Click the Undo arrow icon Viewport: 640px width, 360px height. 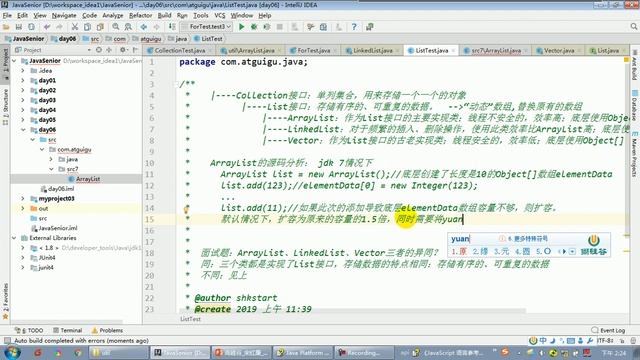click(47, 27)
